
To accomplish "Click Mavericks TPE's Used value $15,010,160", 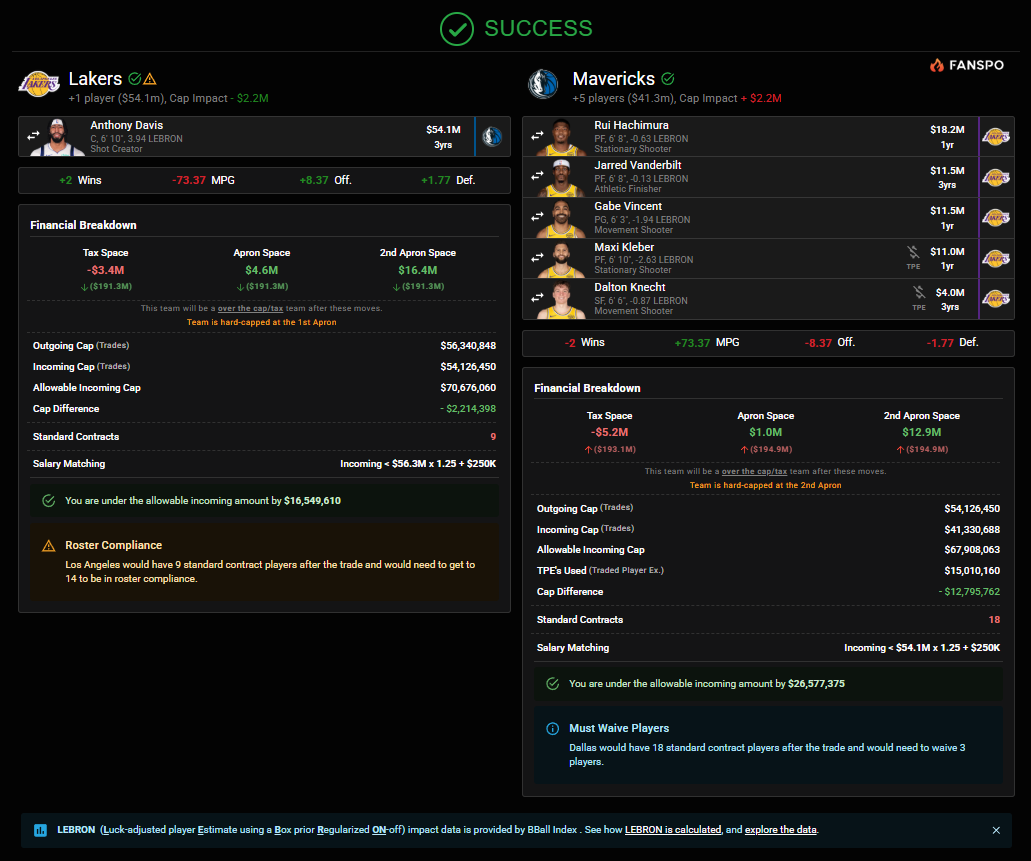I will [x=972, y=571].
